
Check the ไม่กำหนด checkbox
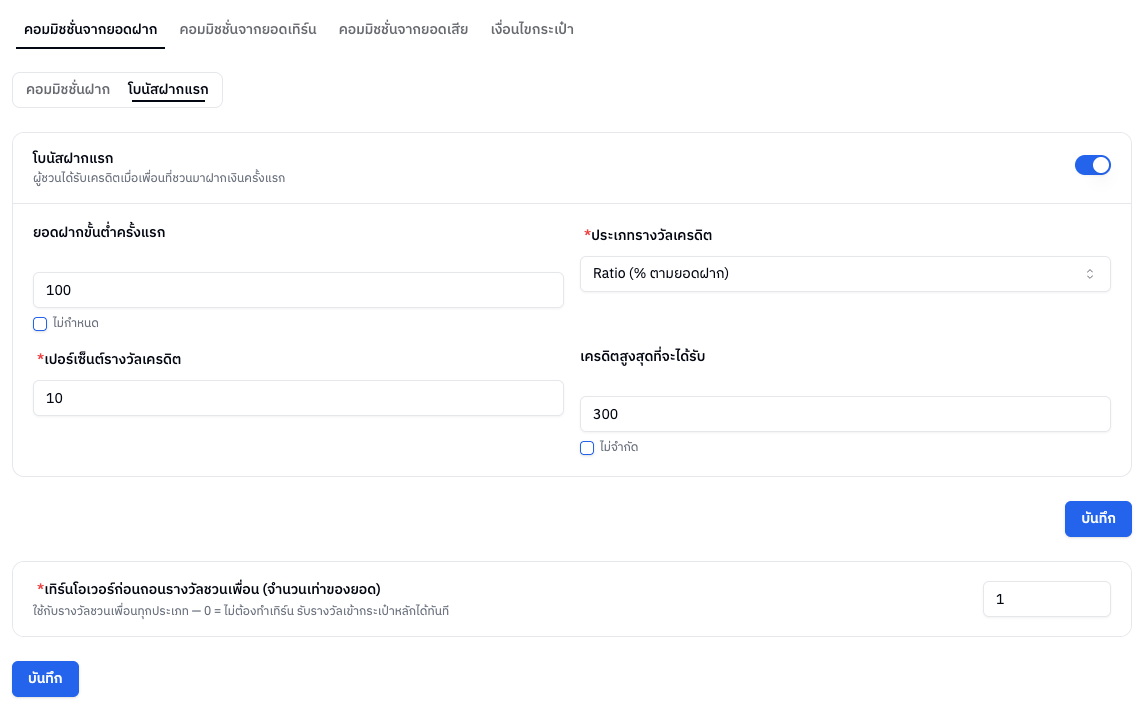coord(40,324)
